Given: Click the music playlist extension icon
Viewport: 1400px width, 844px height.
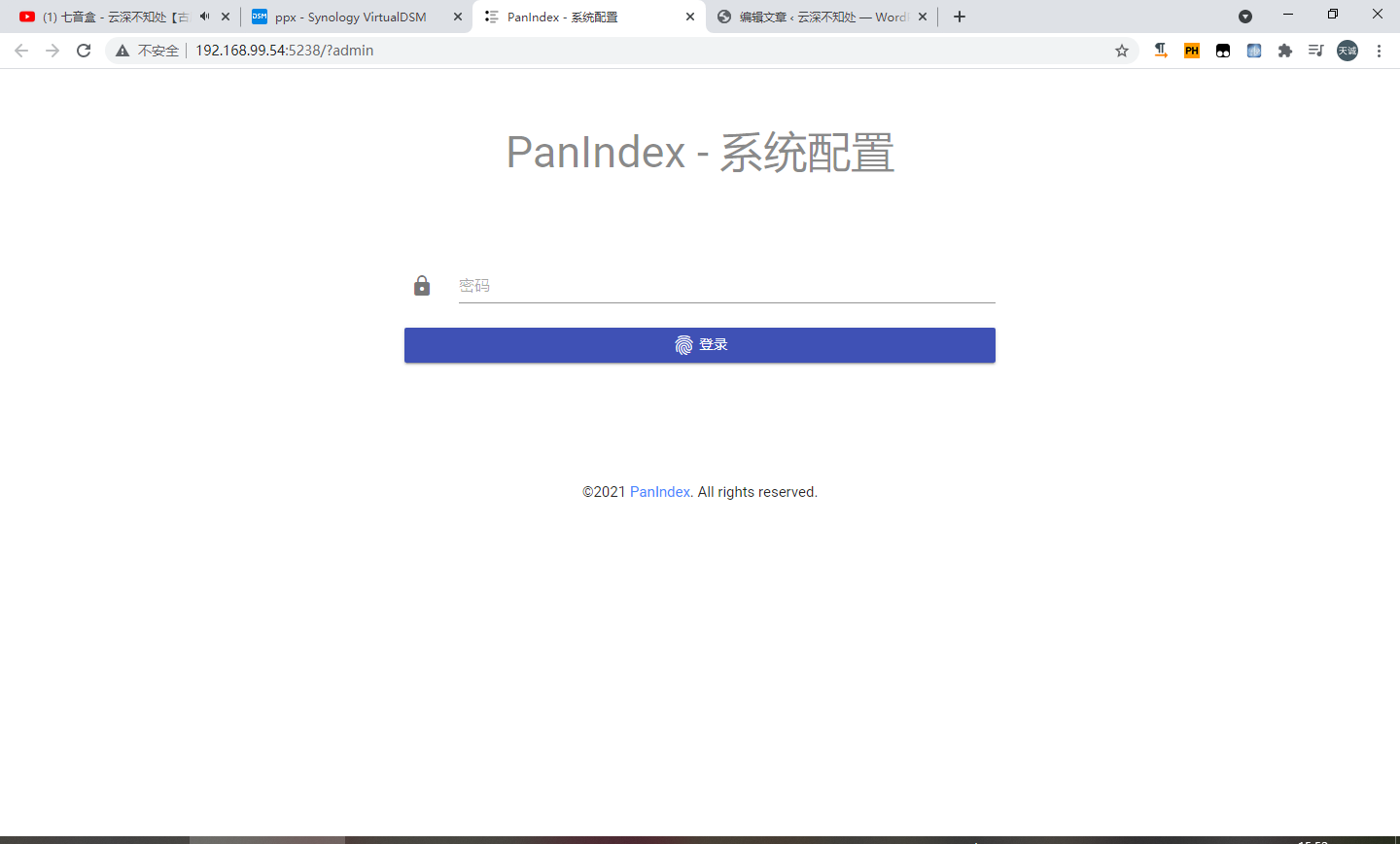Looking at the screenshot, I should click(x=1315, y=50).
